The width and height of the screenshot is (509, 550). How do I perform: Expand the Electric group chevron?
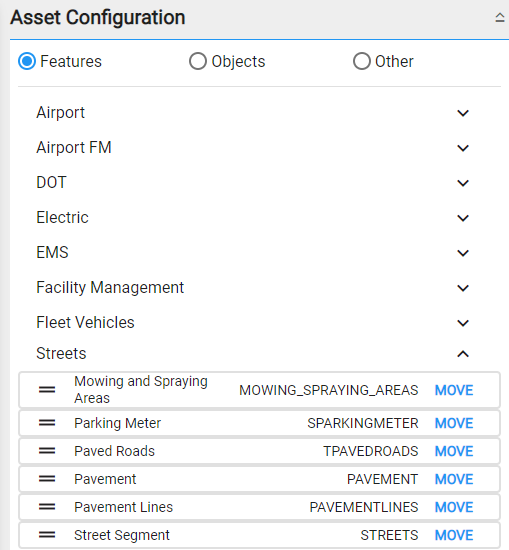click(x=463, y=218)
